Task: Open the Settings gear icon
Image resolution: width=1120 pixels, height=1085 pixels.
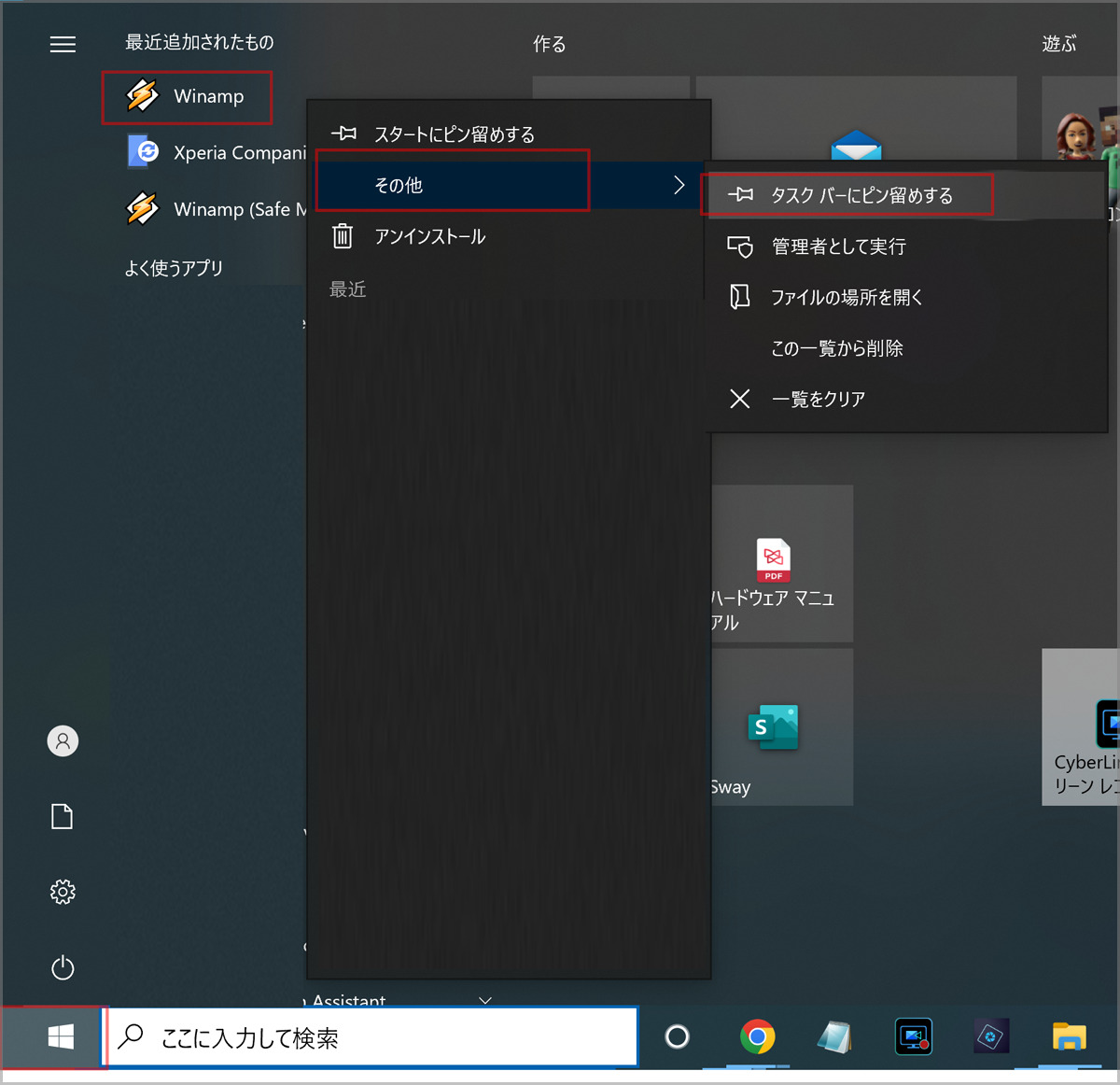Action: 63,892
